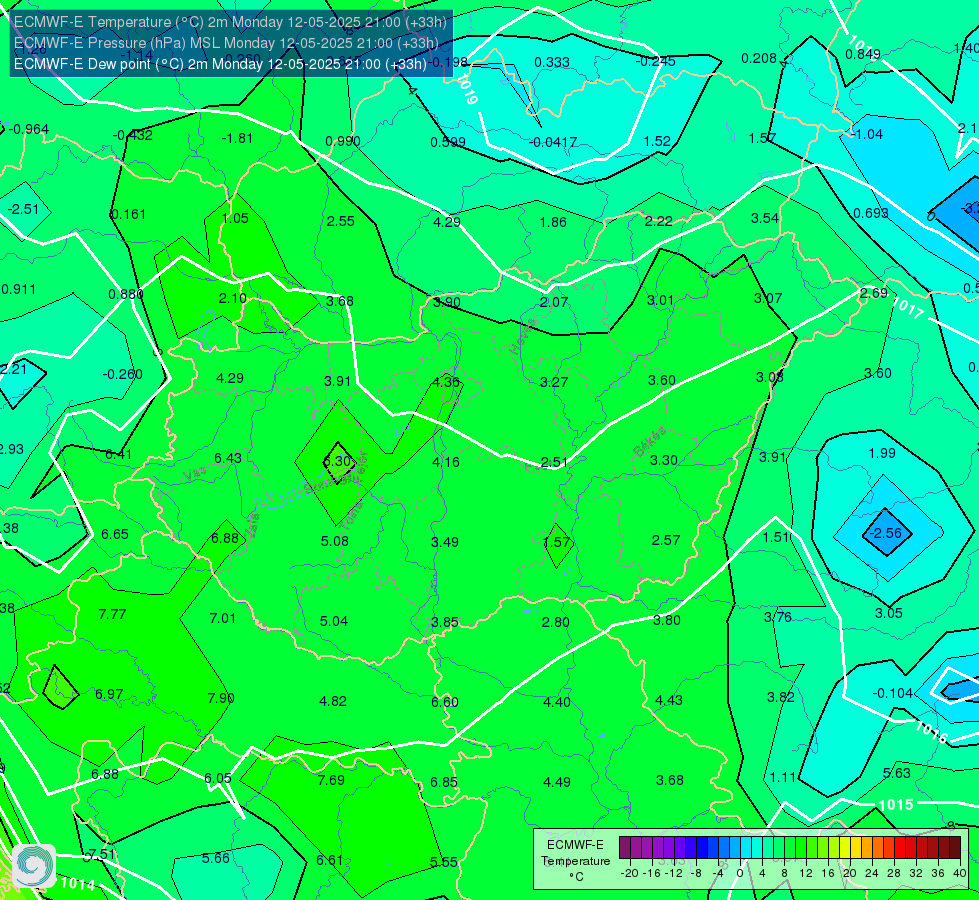Viewport: 979px width, 900px height.
Task: Click the 3.76 dew point value
Action: click(778, 617)
